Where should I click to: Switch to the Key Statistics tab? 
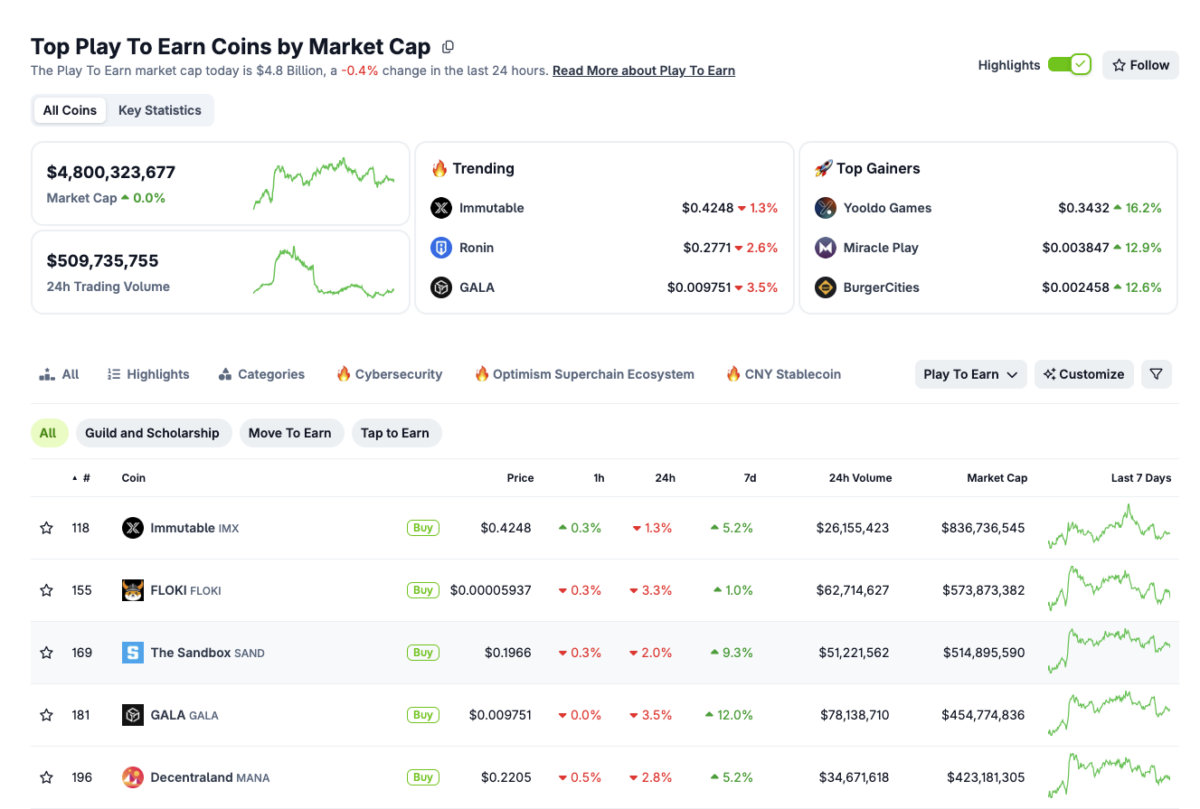(x=160, y=110)
